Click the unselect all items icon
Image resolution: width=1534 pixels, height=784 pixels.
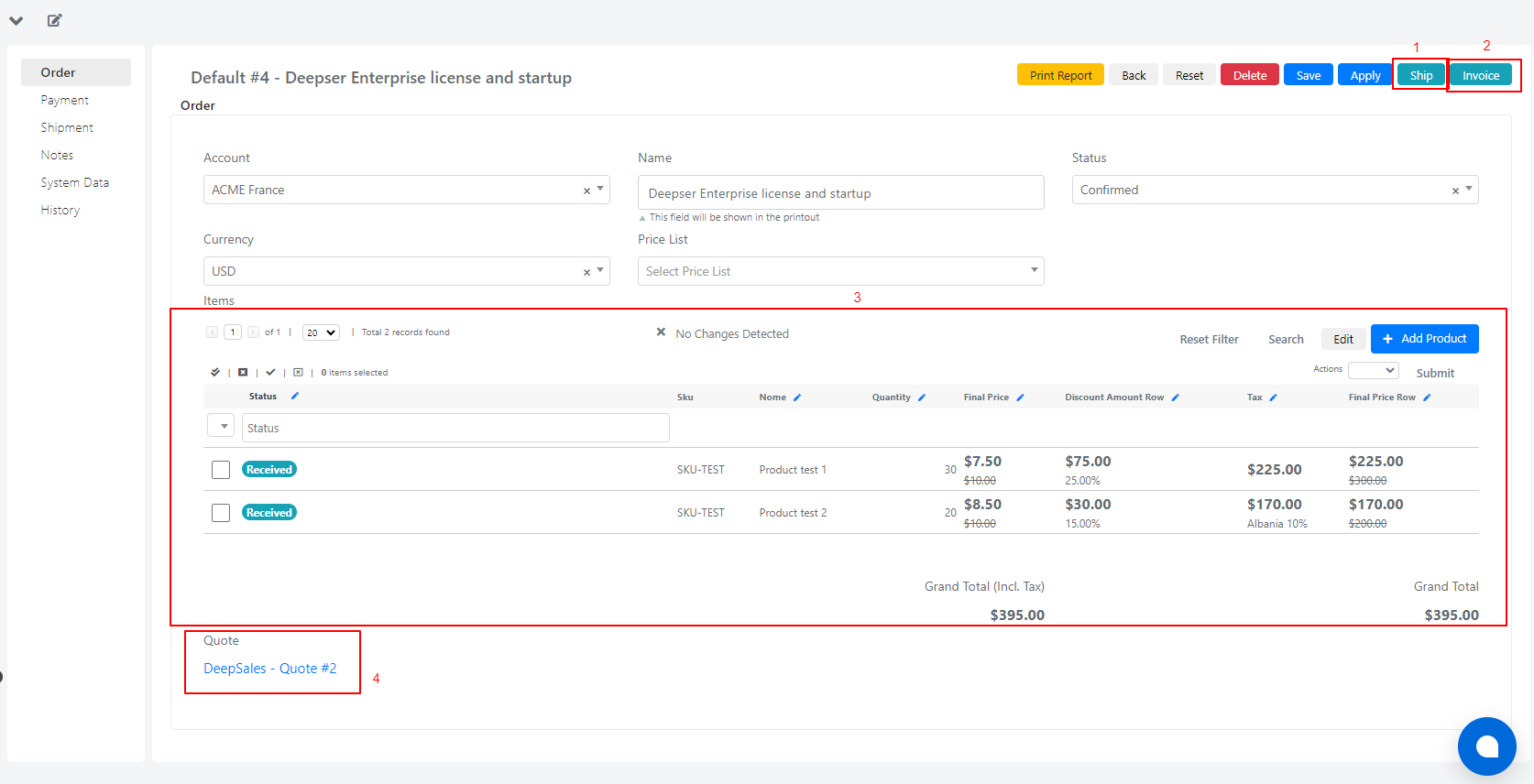click(x=243, y=373)
